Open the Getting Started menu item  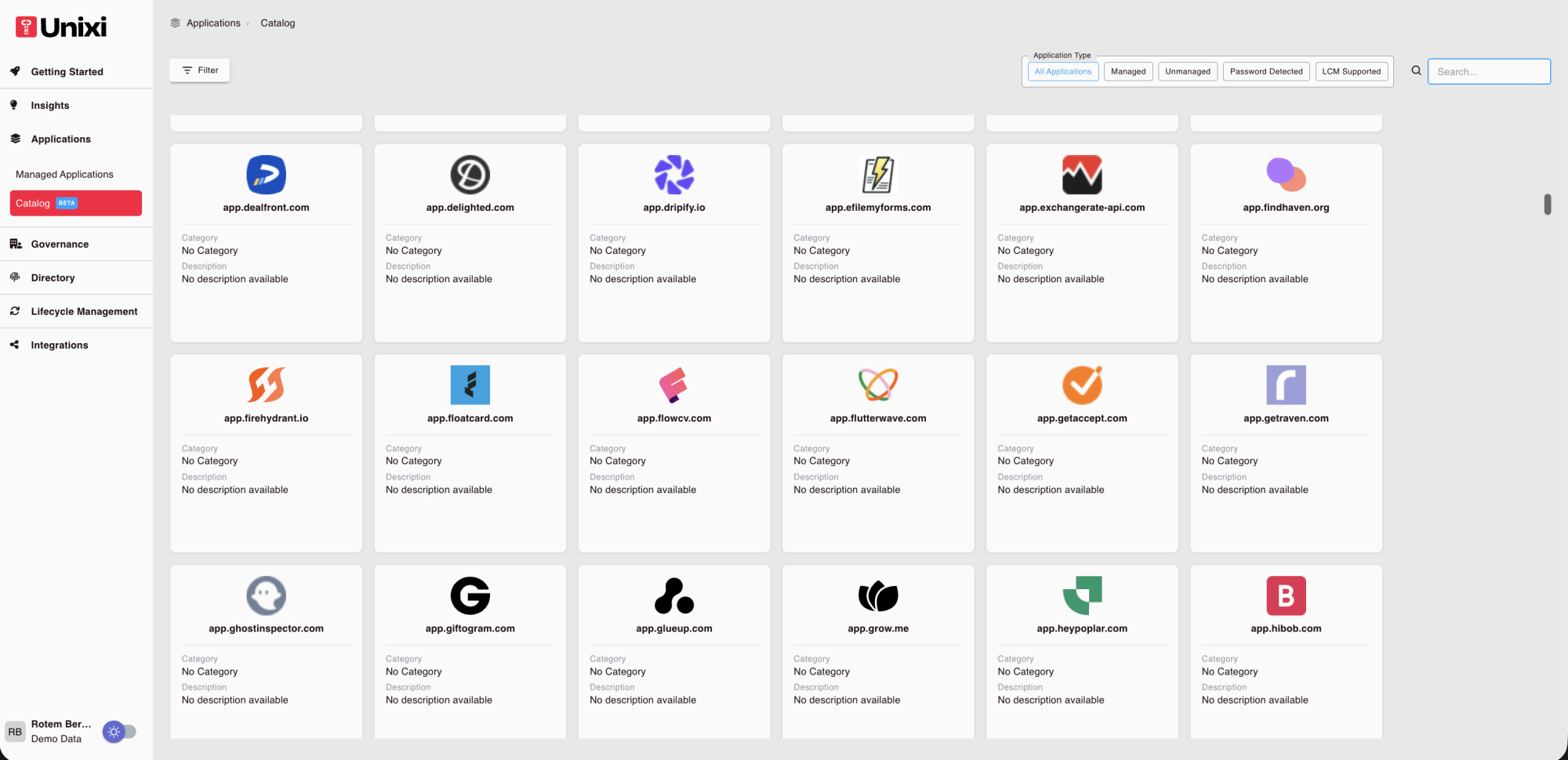click(x=76, y=71)
